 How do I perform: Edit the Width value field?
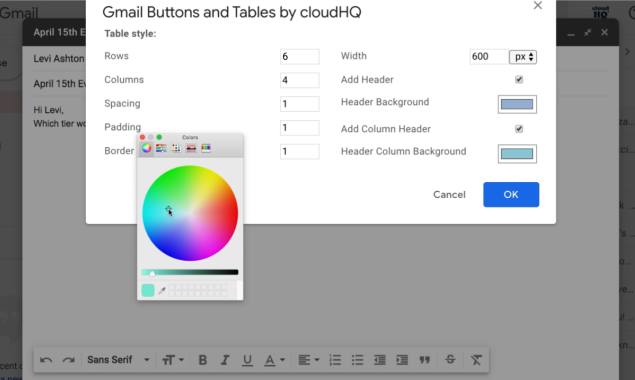[x=489, y=57]
